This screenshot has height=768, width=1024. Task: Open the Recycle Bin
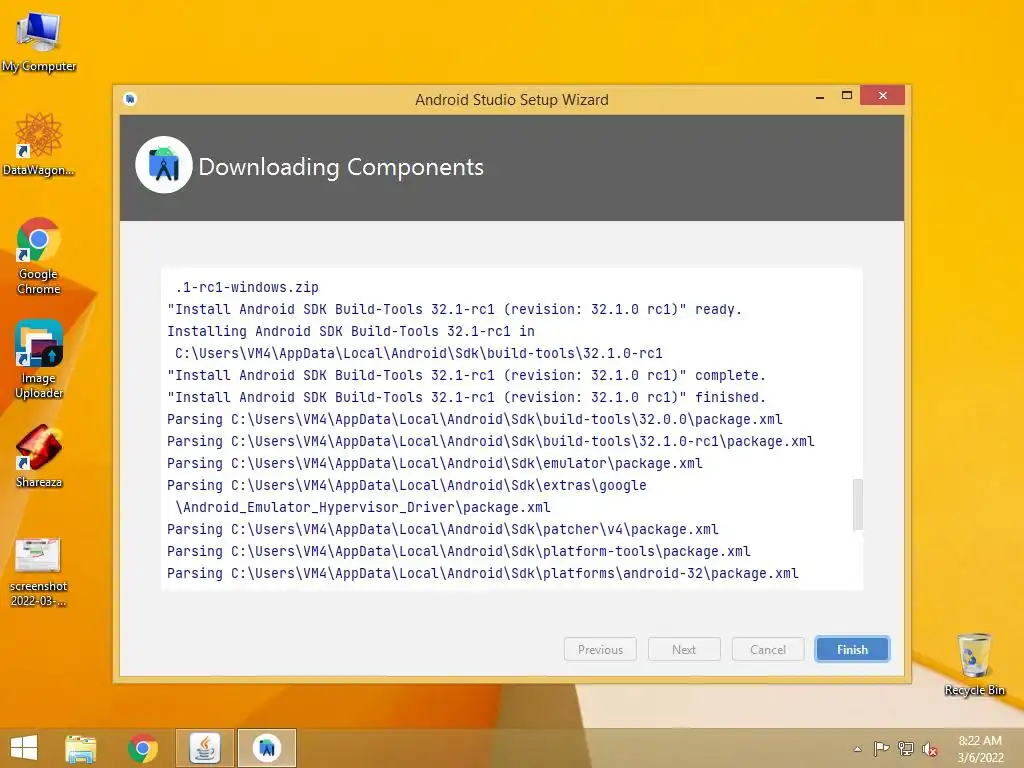[x=974, y=664]
